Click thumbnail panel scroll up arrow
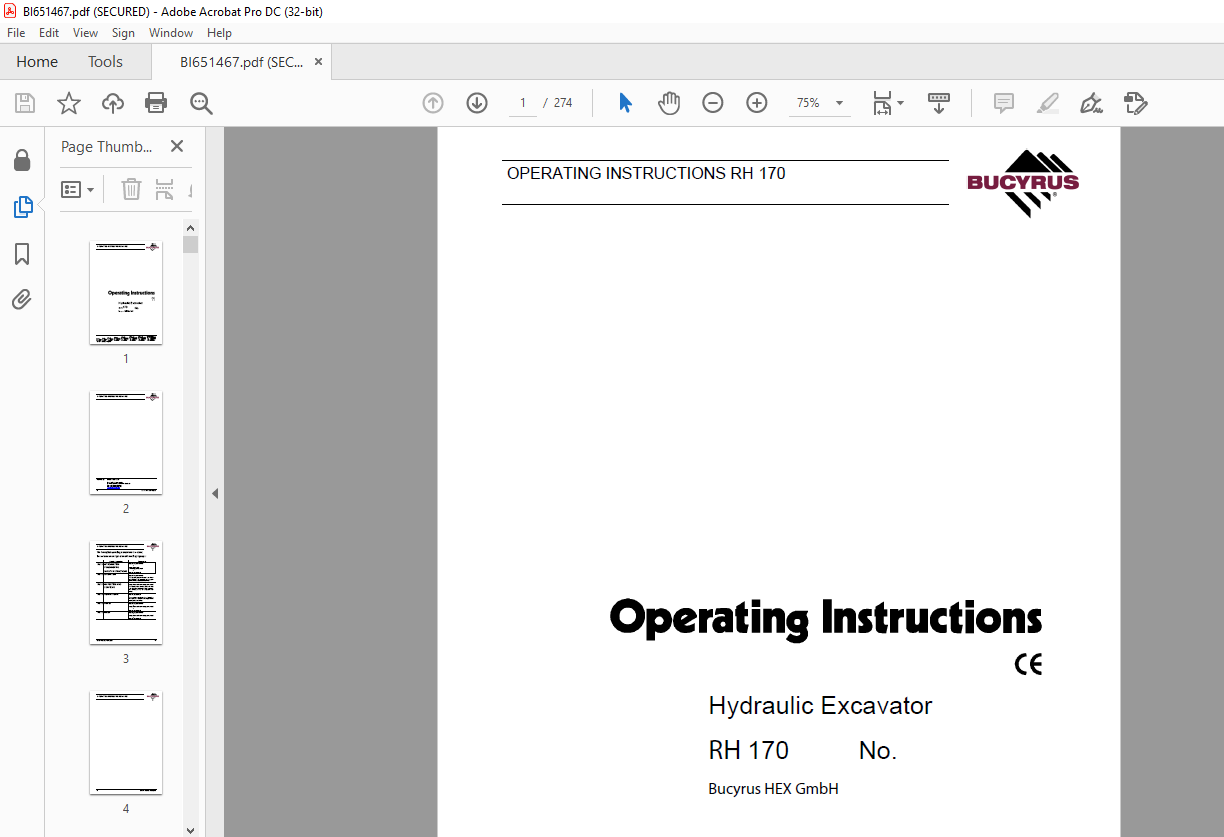 [x=191, y=227]
